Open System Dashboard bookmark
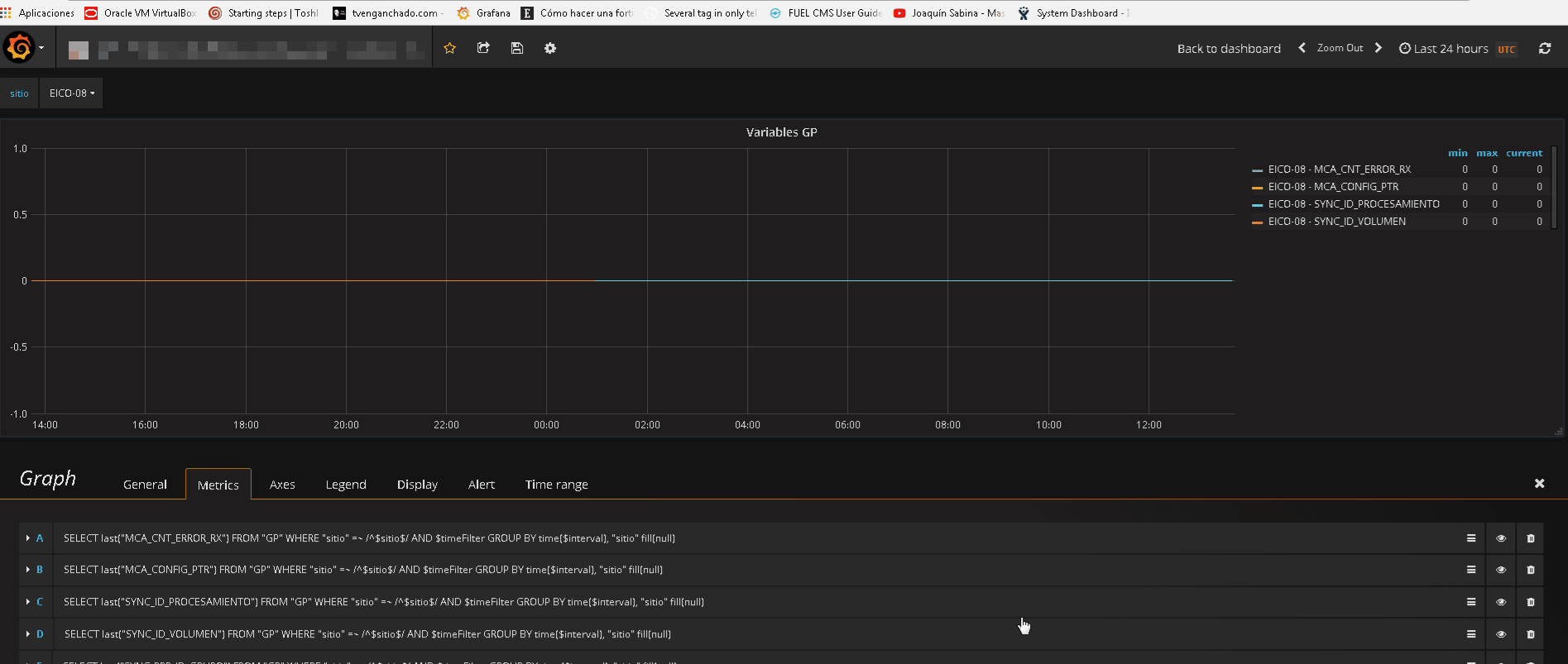This screenshot has width=1568, height=664. [x=1074, y=13]
